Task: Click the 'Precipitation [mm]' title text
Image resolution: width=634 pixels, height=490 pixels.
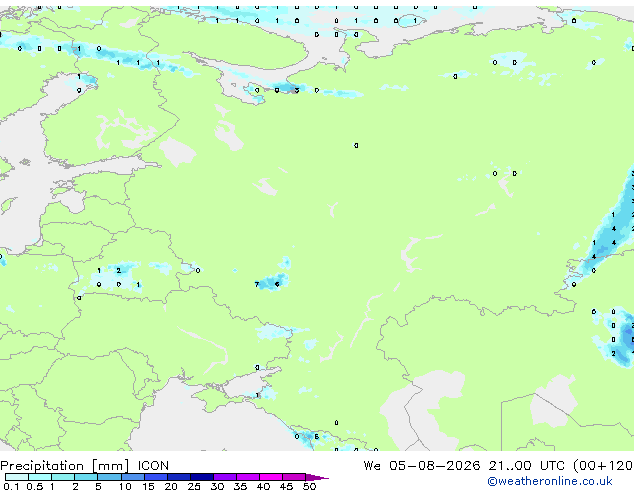Action: [65, 466]
